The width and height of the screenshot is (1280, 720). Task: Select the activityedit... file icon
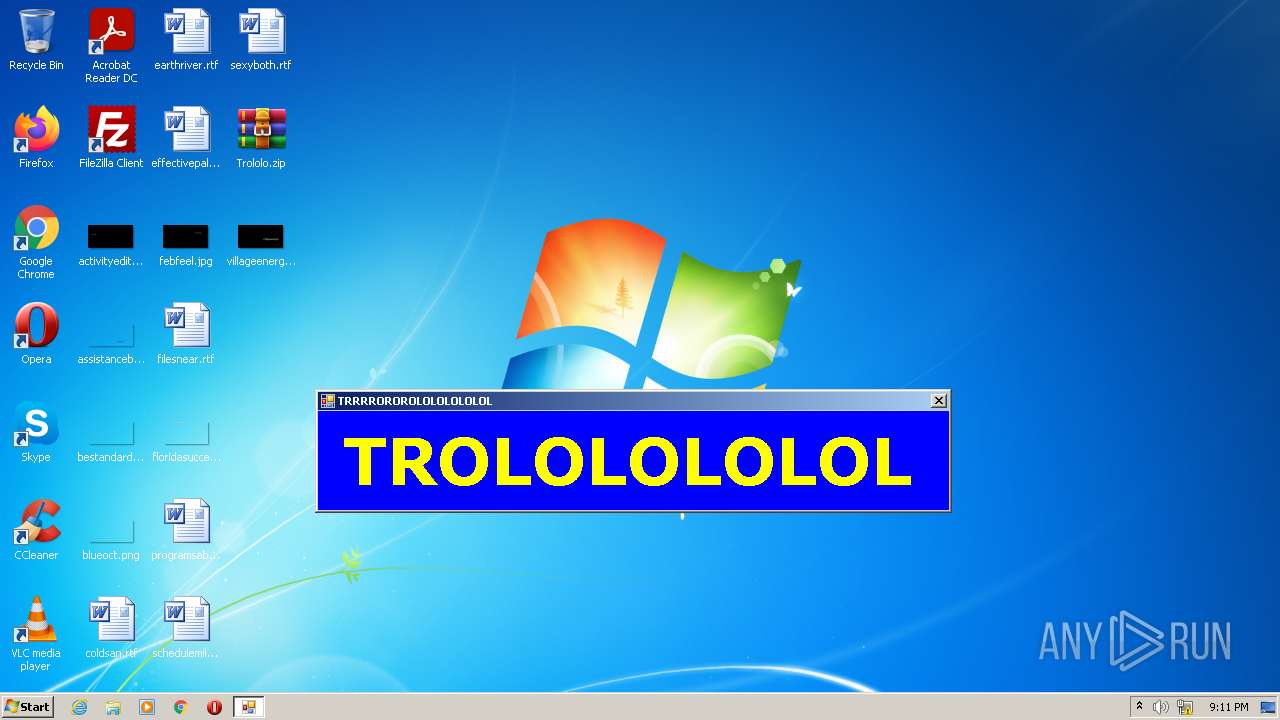click(x=111, y=245)
